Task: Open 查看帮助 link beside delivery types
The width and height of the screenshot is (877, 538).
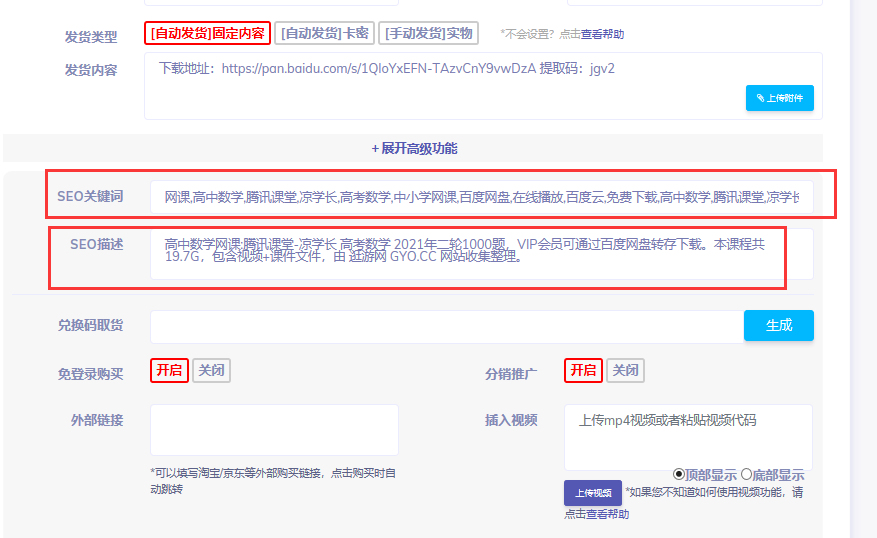Action: pos(604,34)
